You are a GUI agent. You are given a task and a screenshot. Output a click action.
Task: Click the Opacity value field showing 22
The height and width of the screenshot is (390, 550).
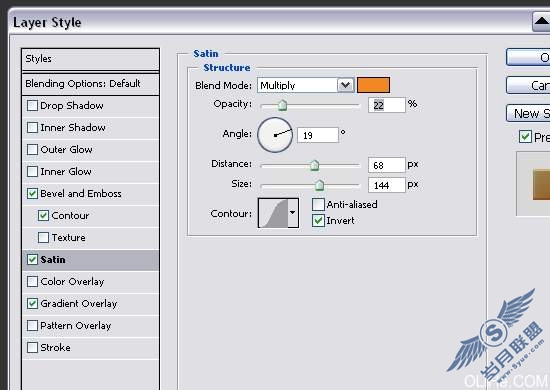click(387, 105)
